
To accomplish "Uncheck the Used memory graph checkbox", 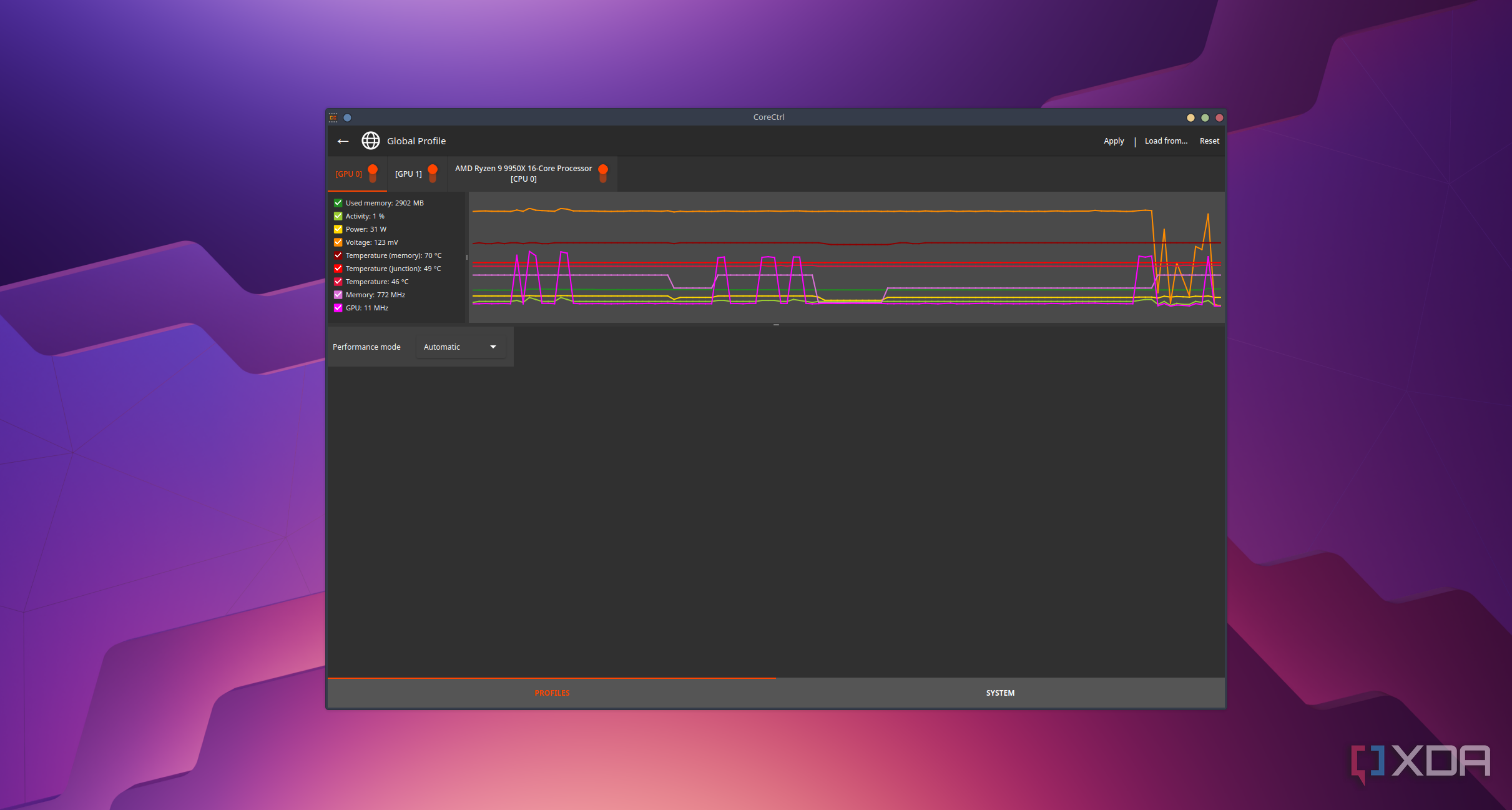I will (338, 203).
